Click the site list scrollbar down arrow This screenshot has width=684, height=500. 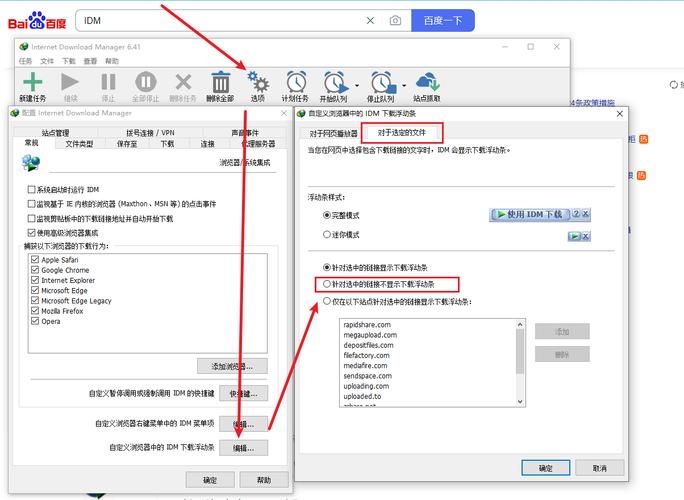tap(520, 401)
